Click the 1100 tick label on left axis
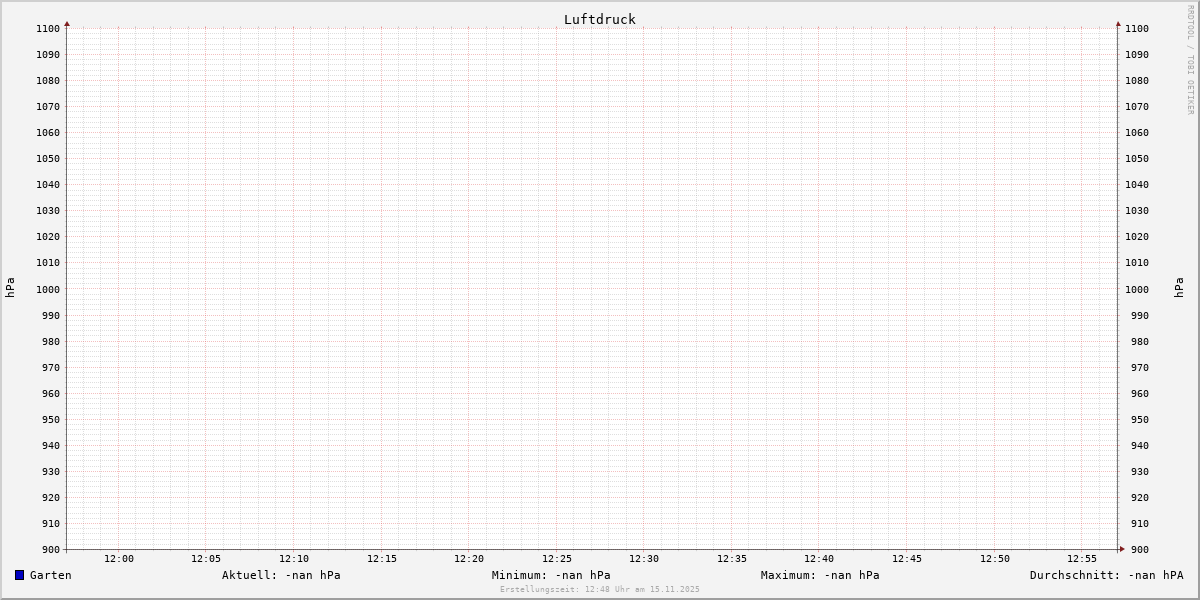Screen dimensions: 1200x600 (47, 29)
